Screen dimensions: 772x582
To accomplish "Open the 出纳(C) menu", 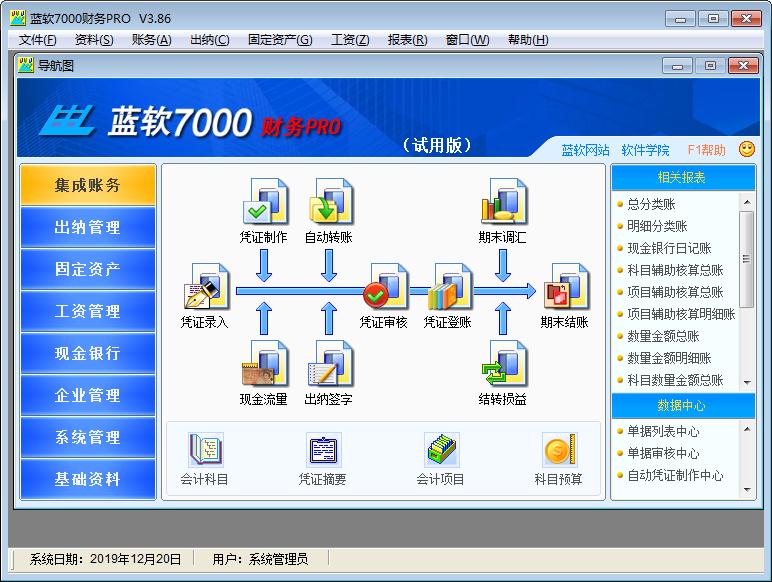I will [210, 39].
